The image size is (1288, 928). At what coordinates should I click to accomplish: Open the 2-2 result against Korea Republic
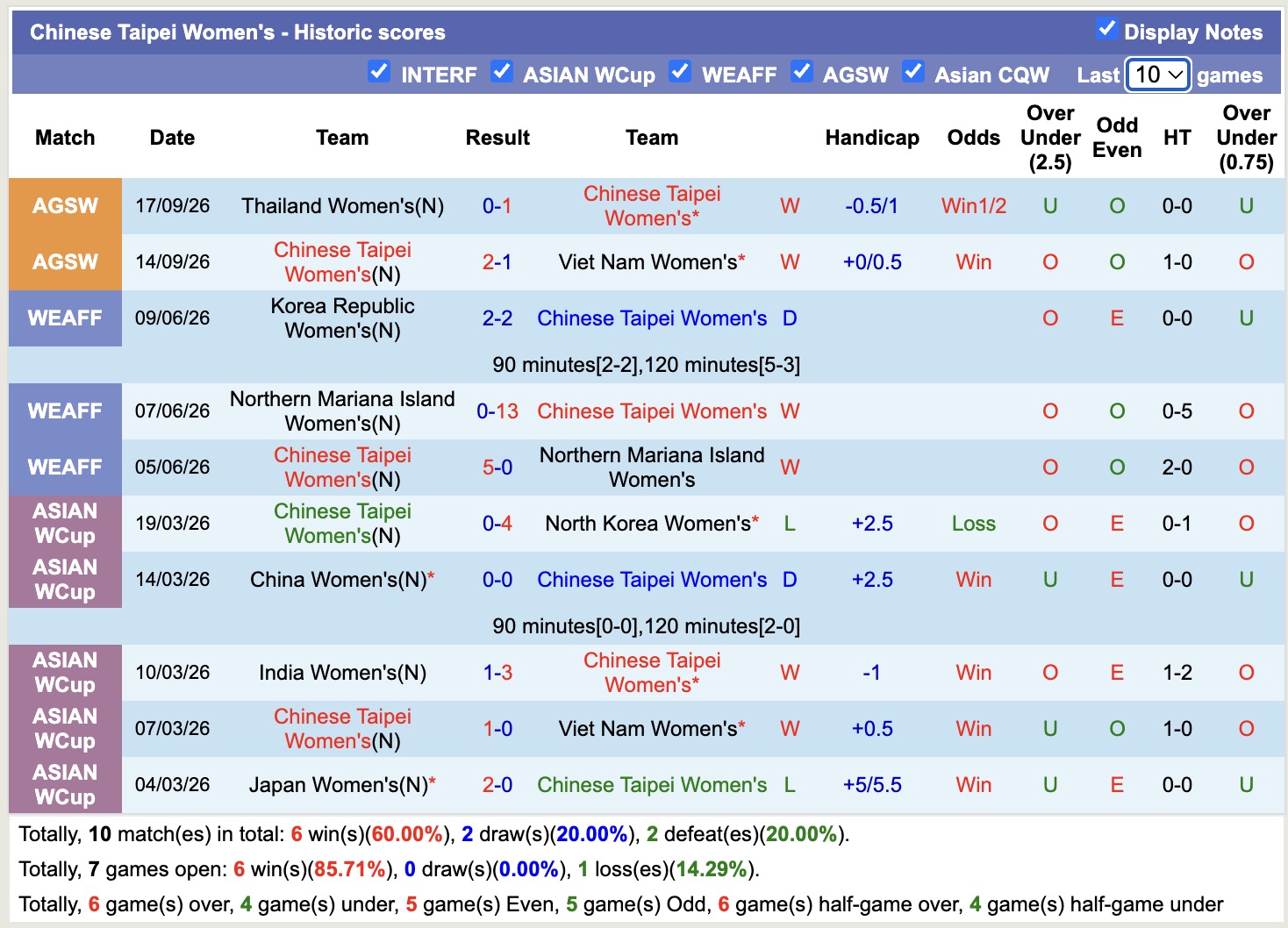click(x=497, y=318)
